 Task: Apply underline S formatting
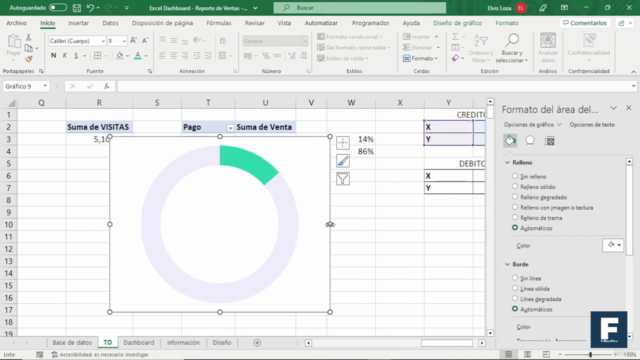click(x=76, y=56)
